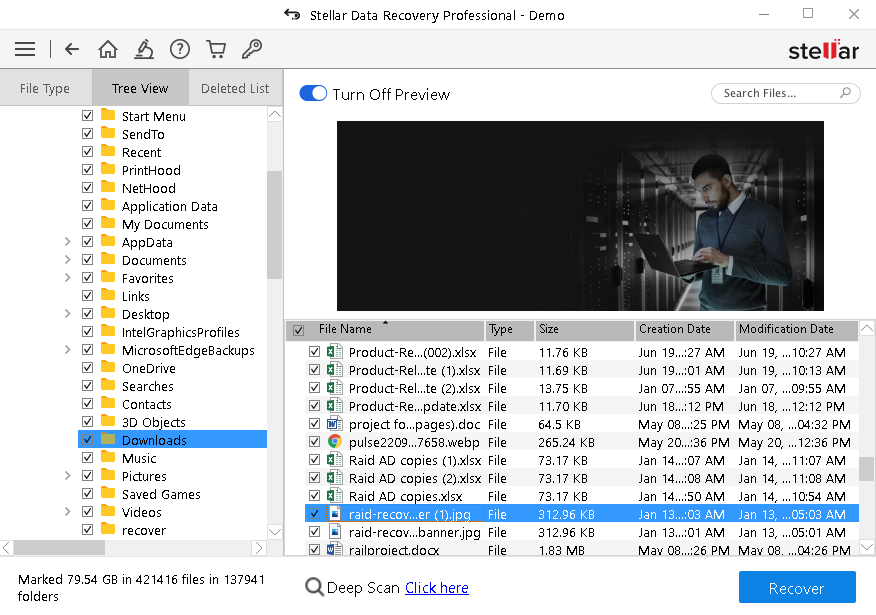Click the key activation icon
The width and height of the screenshot is (876, 615).
[x=252, y=49]
